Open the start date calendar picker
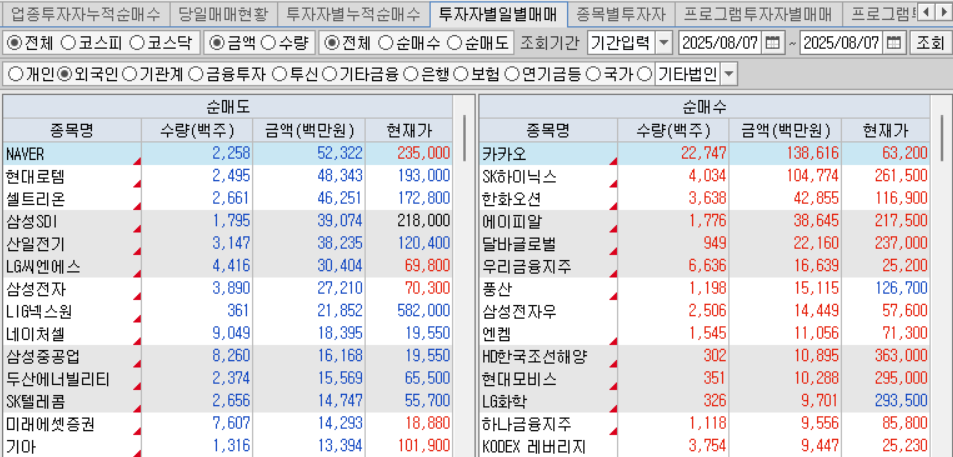Image resolution: width=953 pixels, height=457 pixels. coord(771,43)
